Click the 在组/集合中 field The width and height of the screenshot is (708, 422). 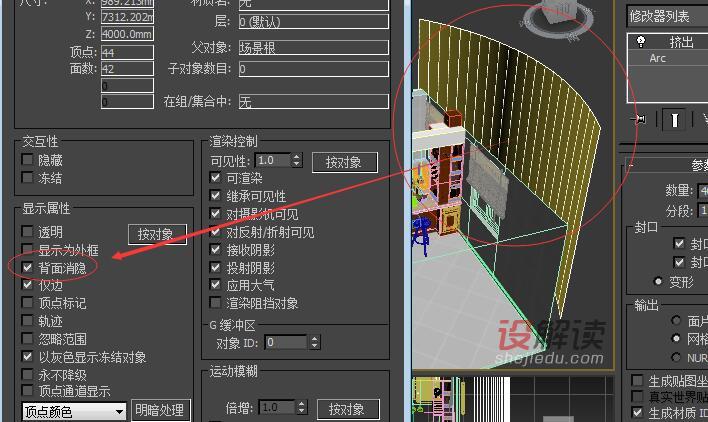click(313, 102)
